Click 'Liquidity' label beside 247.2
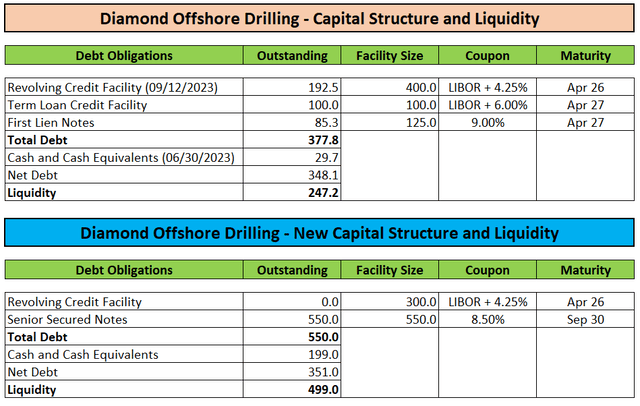Screen dimensions: 640x406 pyautogui.click(x=32, y=193)
